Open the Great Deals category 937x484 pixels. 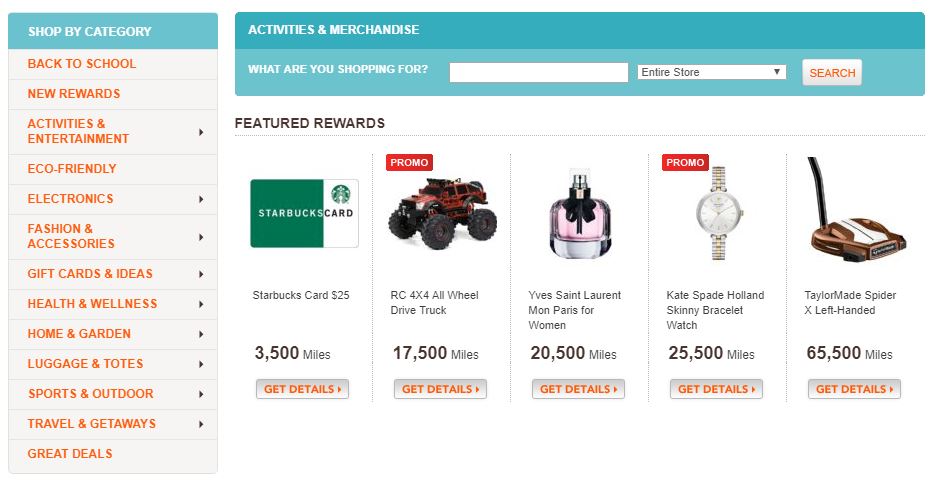(x=70, y=454)
